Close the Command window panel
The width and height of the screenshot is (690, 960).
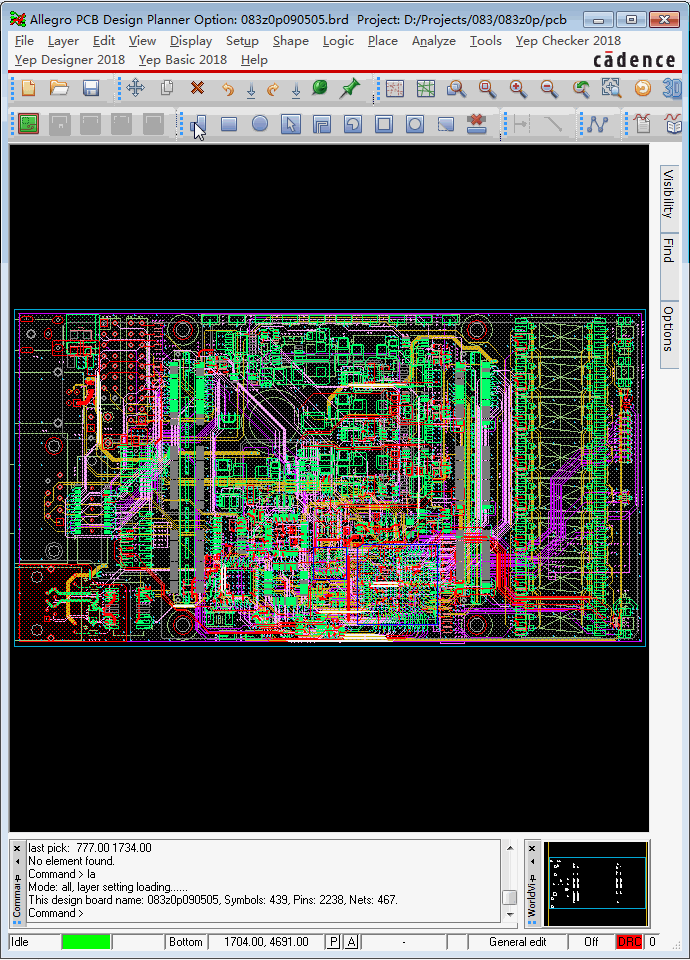pos(17,849)
